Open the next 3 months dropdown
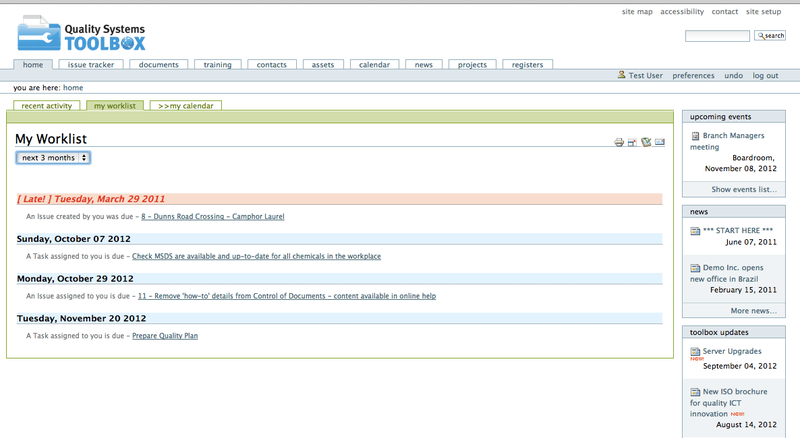This screenshot has height=438, width=800. pyautogui.click(x=53, y=158)
